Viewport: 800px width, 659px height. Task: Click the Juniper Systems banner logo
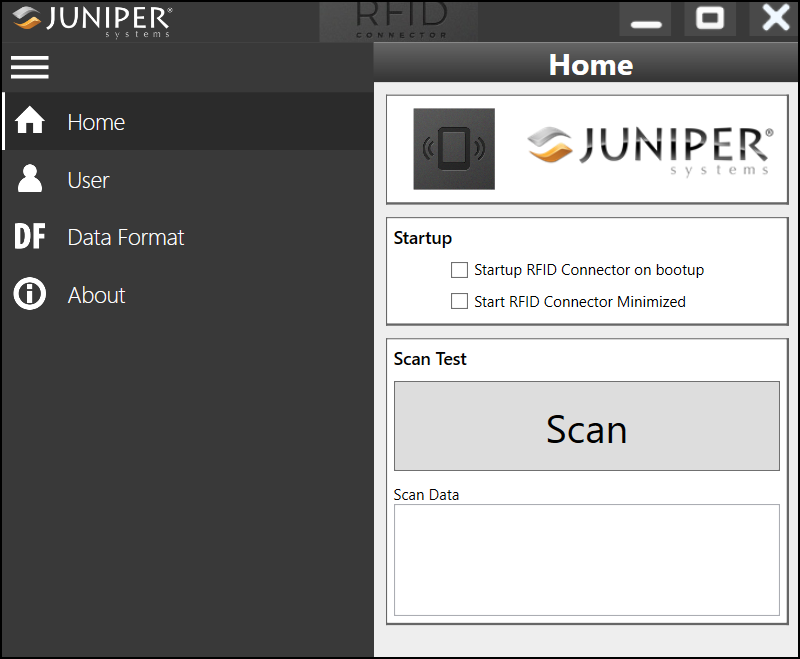(x=650, y=149)
